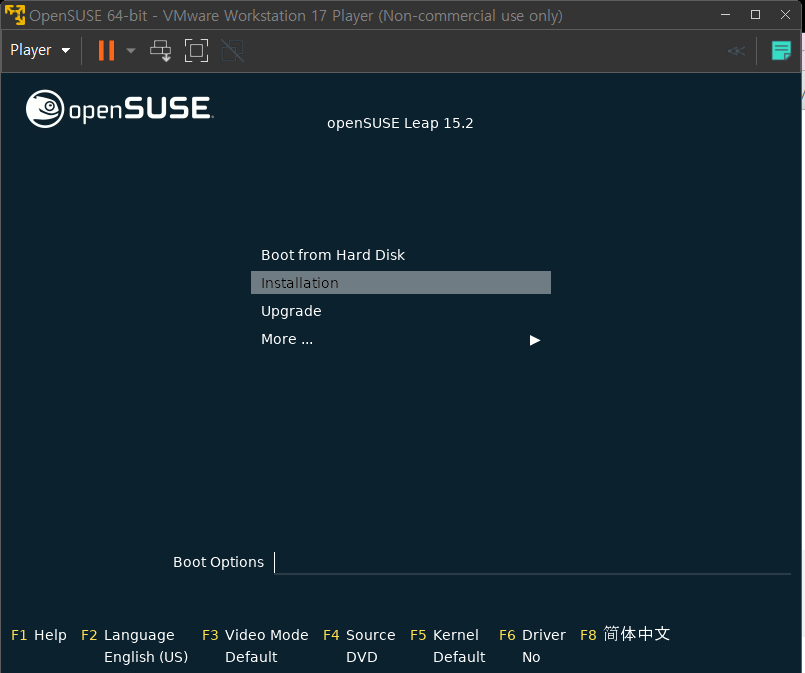Open F5 Kernel options
This screenshot has width=805, height=673.
pyautogui.click(x=445, y=635)
